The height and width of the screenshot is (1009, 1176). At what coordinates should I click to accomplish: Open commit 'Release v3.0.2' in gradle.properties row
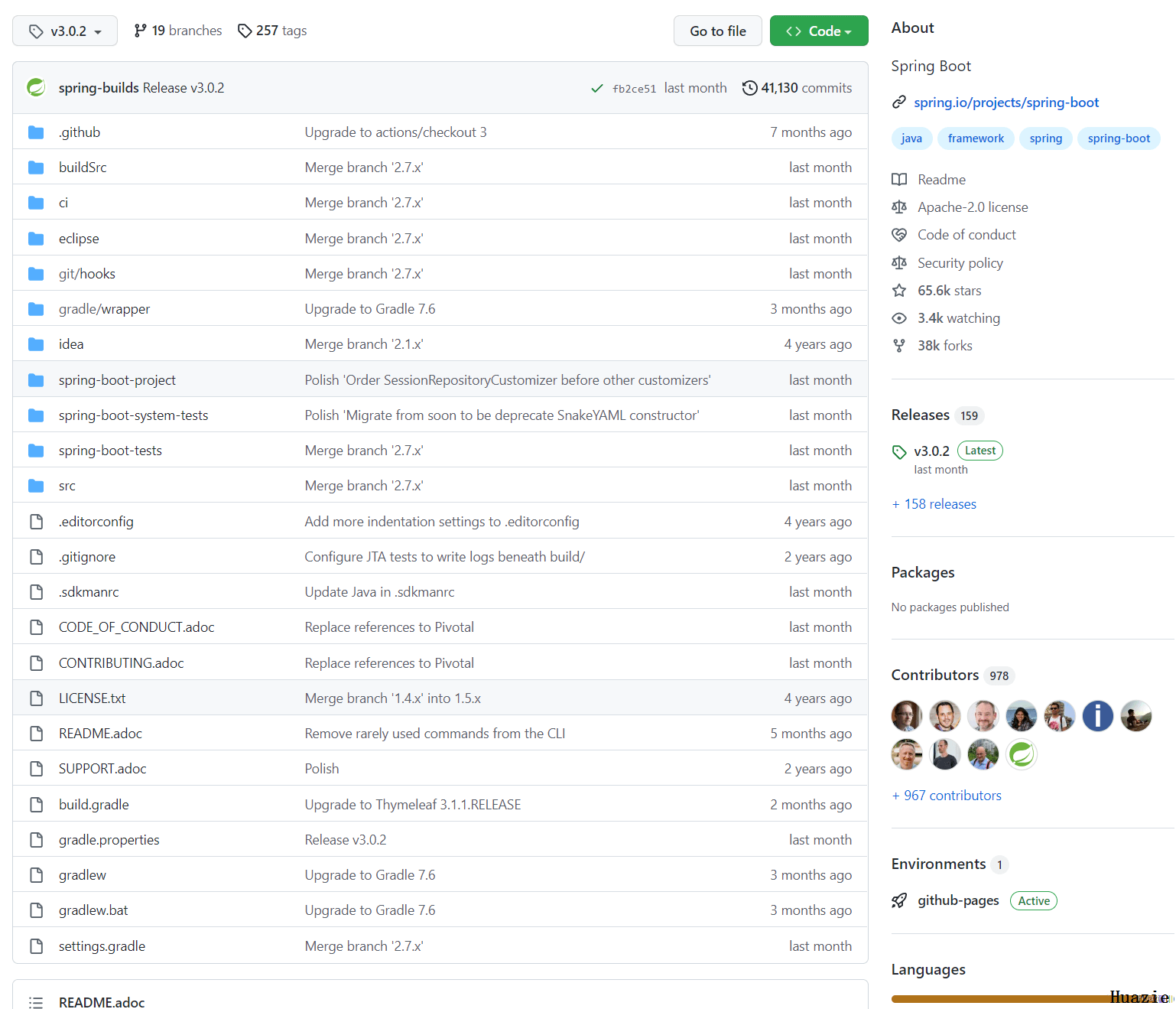pyautogui.click(x=346, y=840)
